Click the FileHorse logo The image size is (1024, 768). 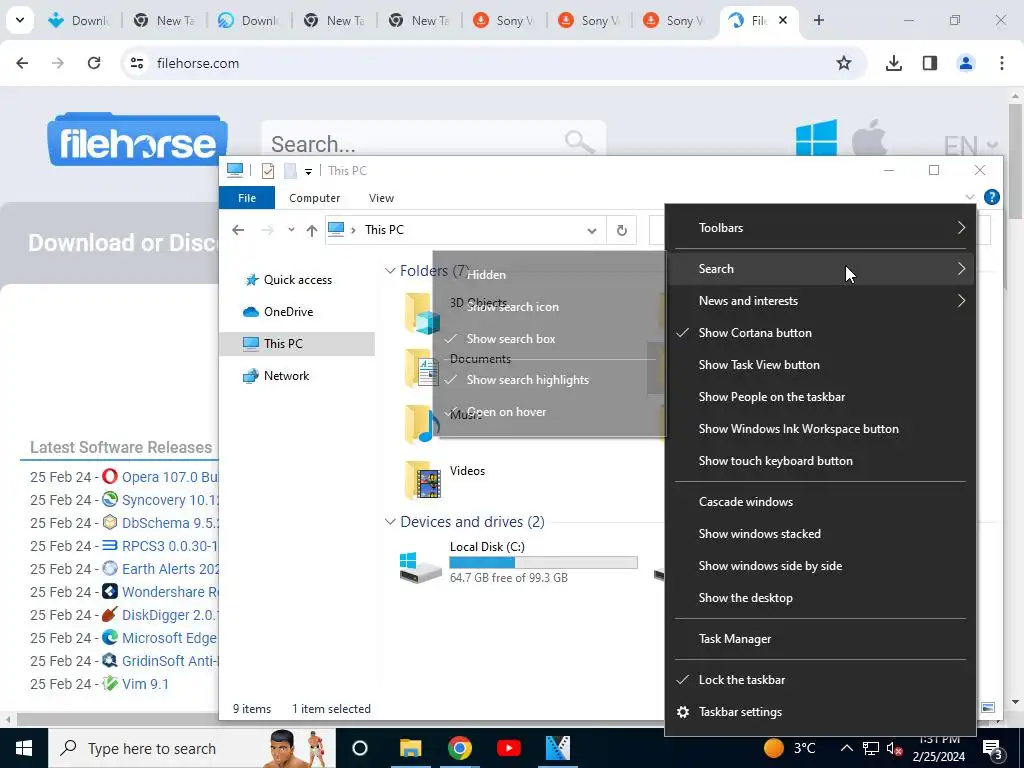(x=137, y=140)
